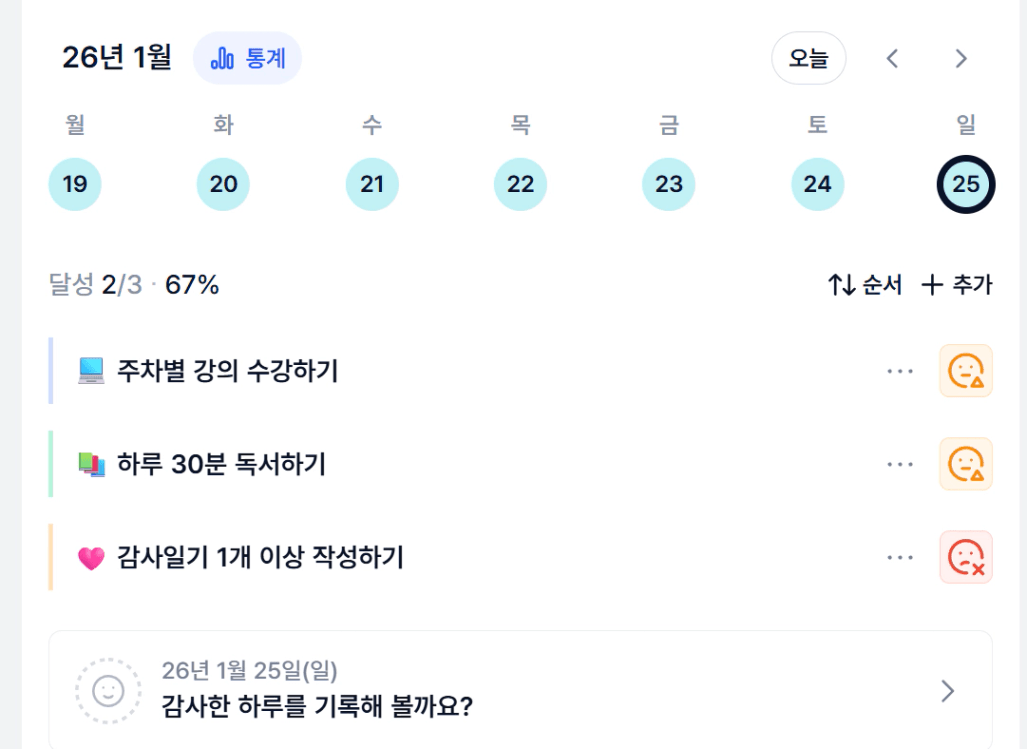Open the 감사한 하루를 기록해 볼까요? prompt
The image size is (1027, 749).
[x=317, y=706]
